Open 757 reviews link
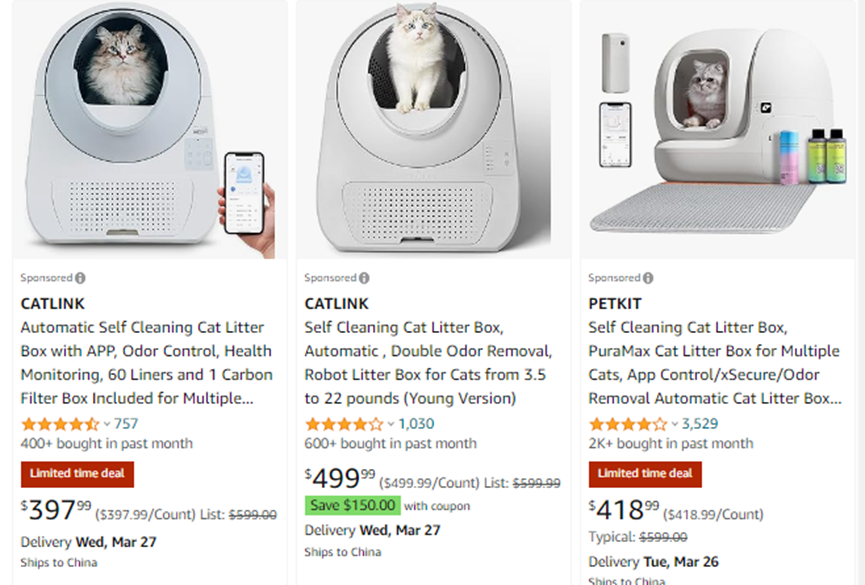This screenshot has height=585, width=865. pos(126,424)
